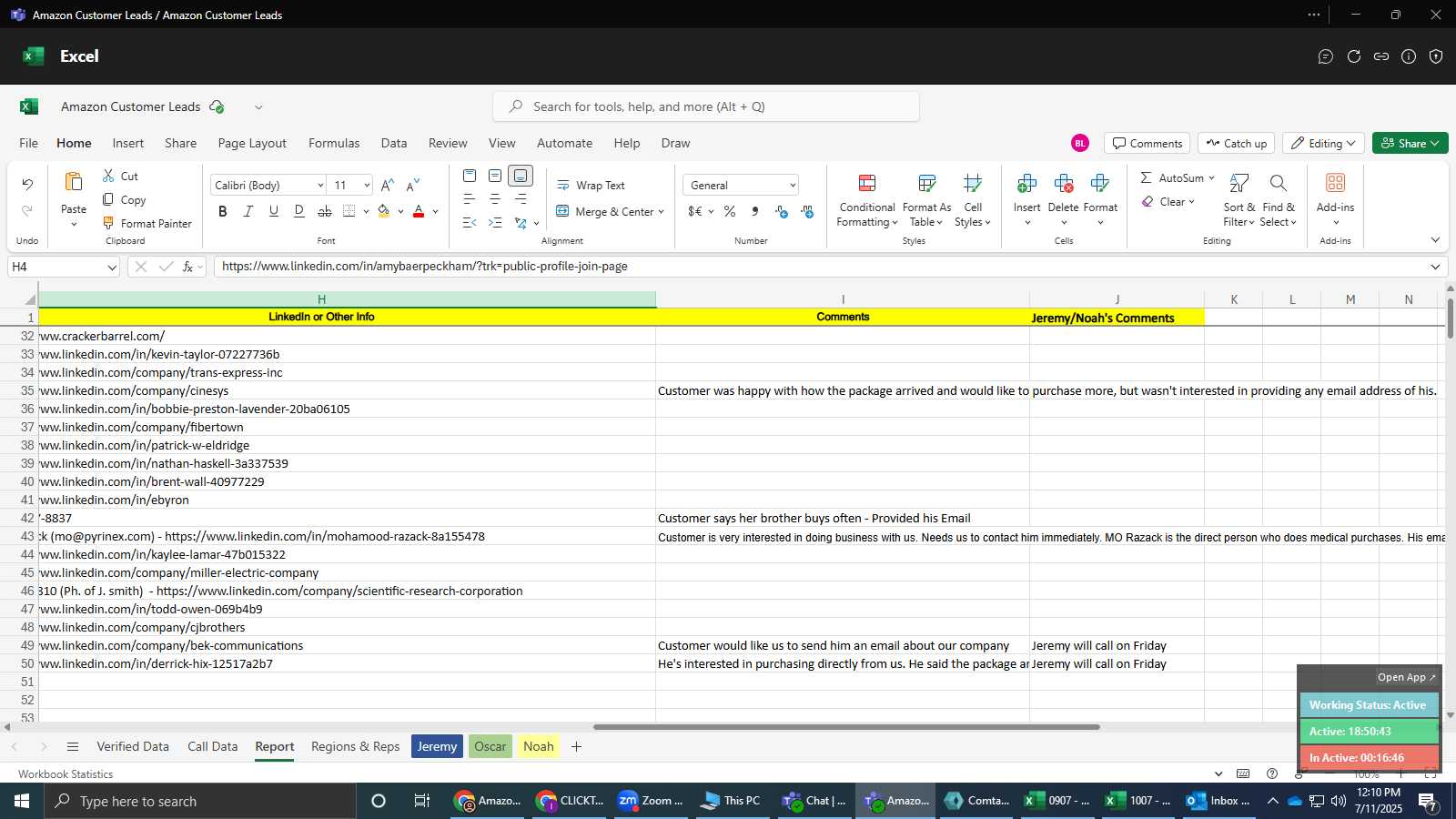Apply the red font color
The image size is (1456, 819).
[419, 211]
